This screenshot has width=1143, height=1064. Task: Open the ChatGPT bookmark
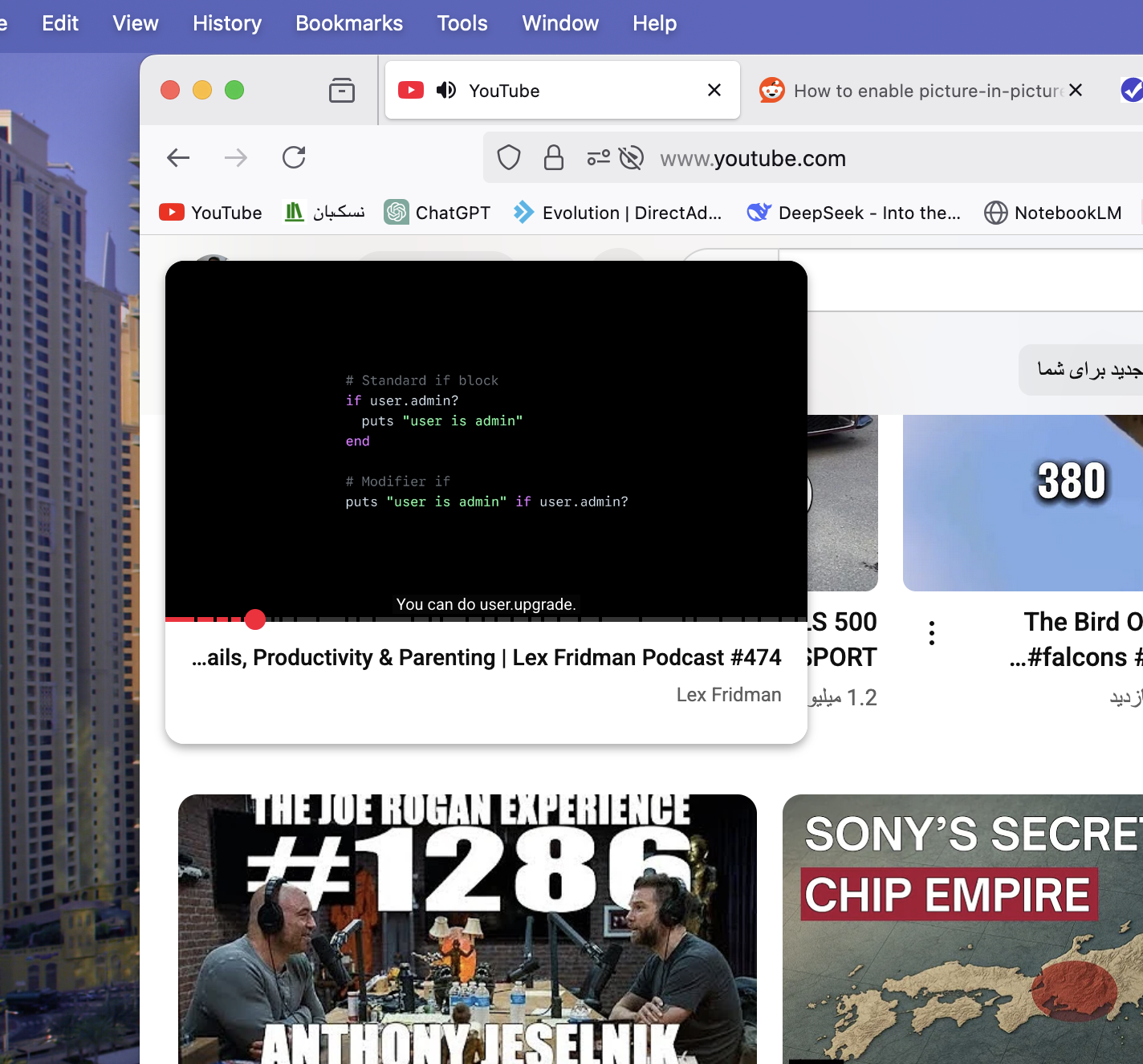437,213
